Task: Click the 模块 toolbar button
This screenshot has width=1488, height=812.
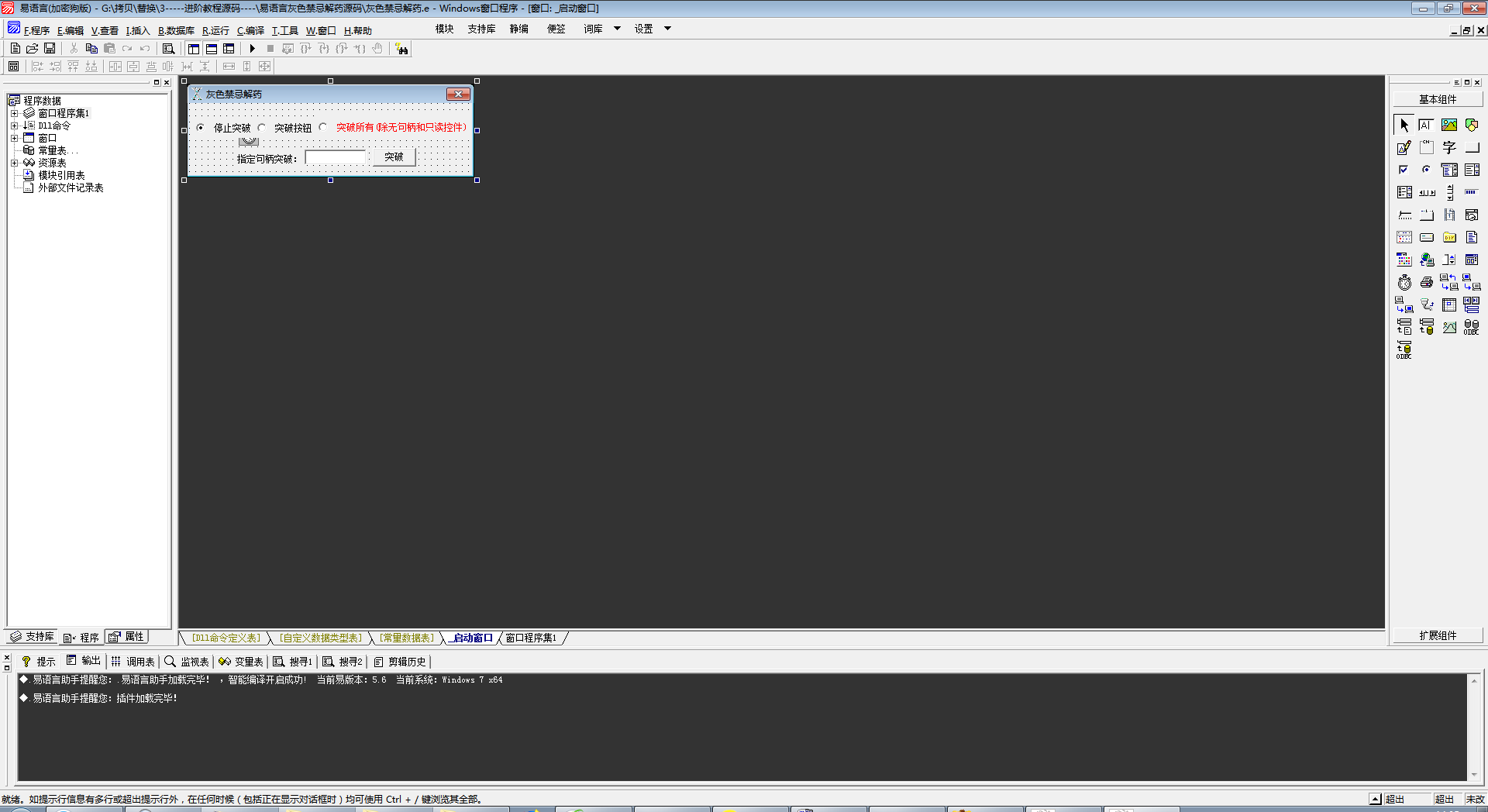Action: 444,29
